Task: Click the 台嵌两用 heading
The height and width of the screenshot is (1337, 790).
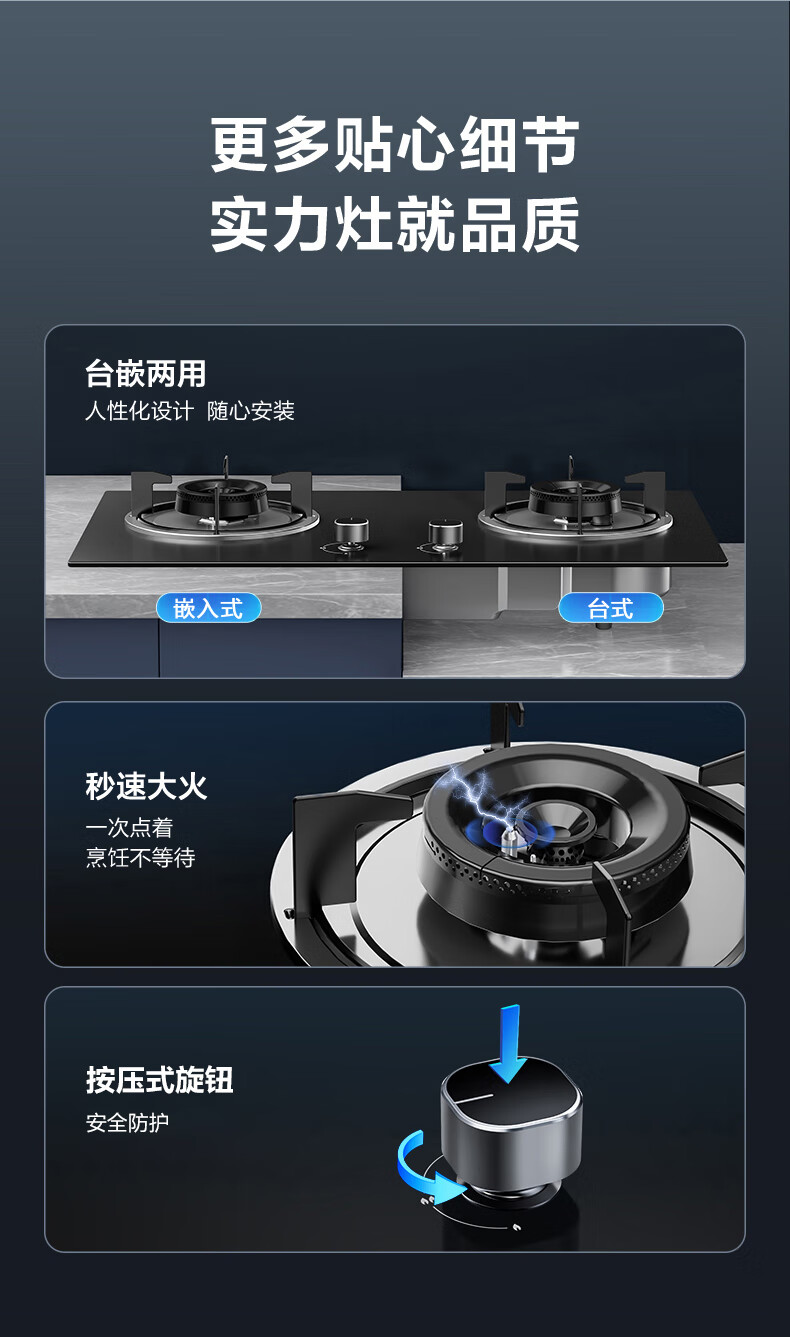Action: (146, 374)
